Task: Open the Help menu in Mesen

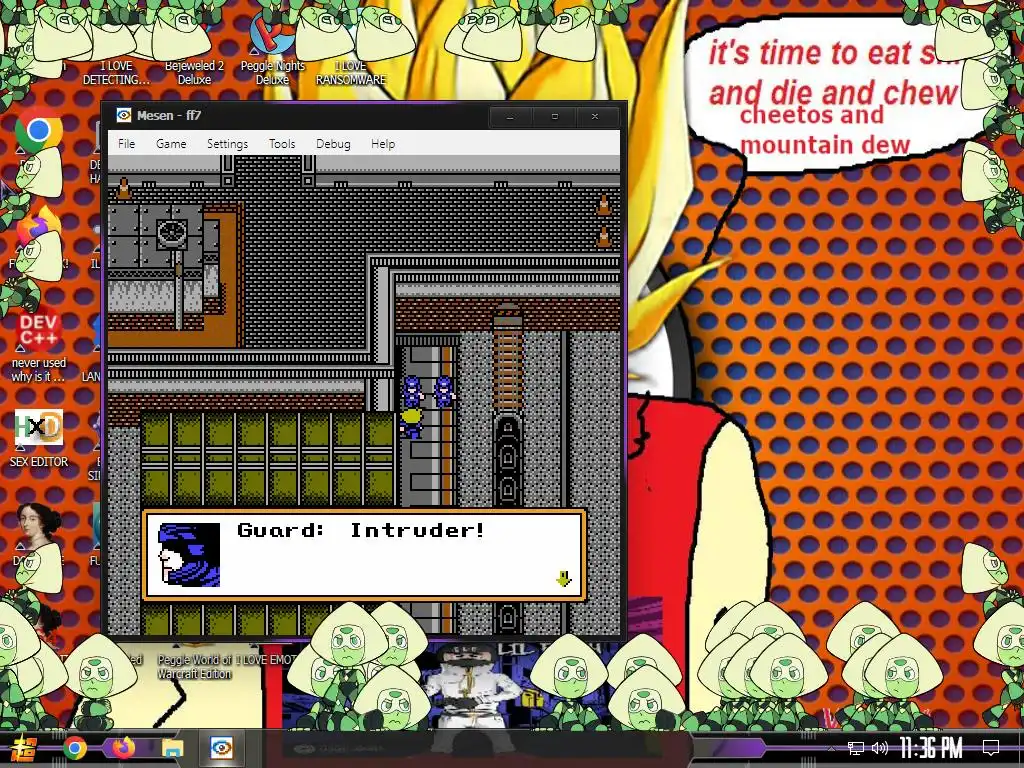Action: 383,144
